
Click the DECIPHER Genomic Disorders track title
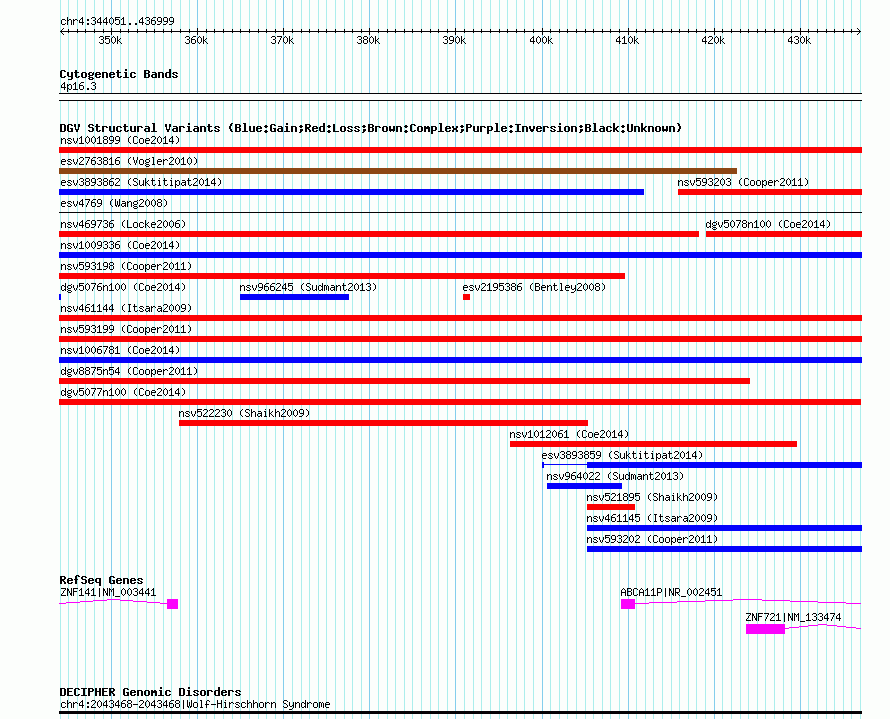click(150, 692)
